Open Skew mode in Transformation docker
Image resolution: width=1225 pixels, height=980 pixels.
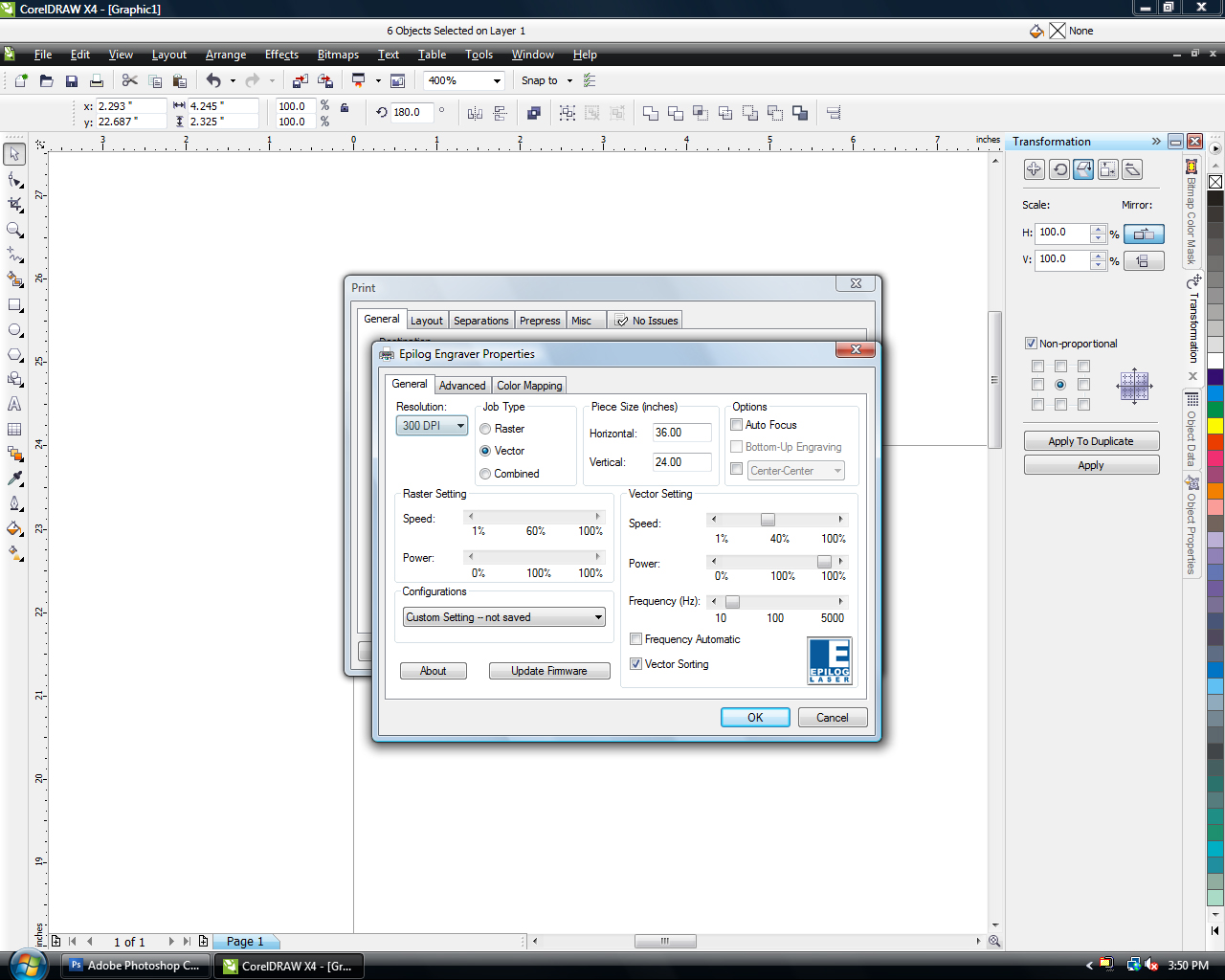coord(1132,169)
